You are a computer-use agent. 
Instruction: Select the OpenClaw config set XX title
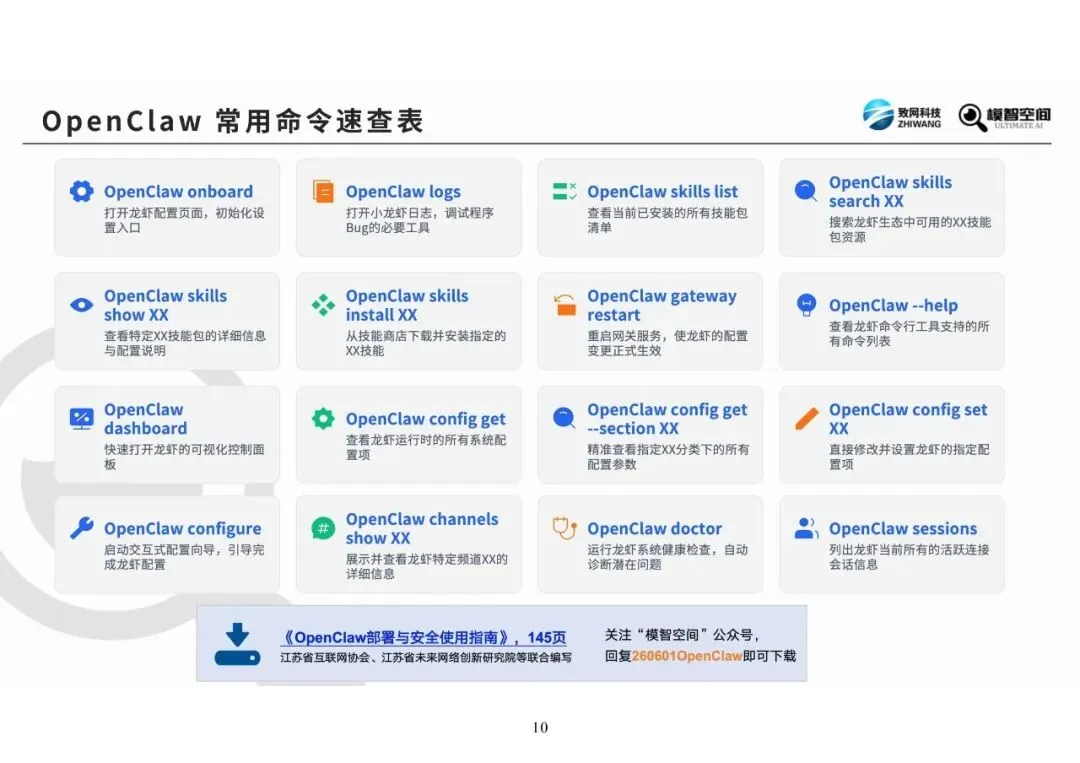pyautogui.click(x=908, y=419)
